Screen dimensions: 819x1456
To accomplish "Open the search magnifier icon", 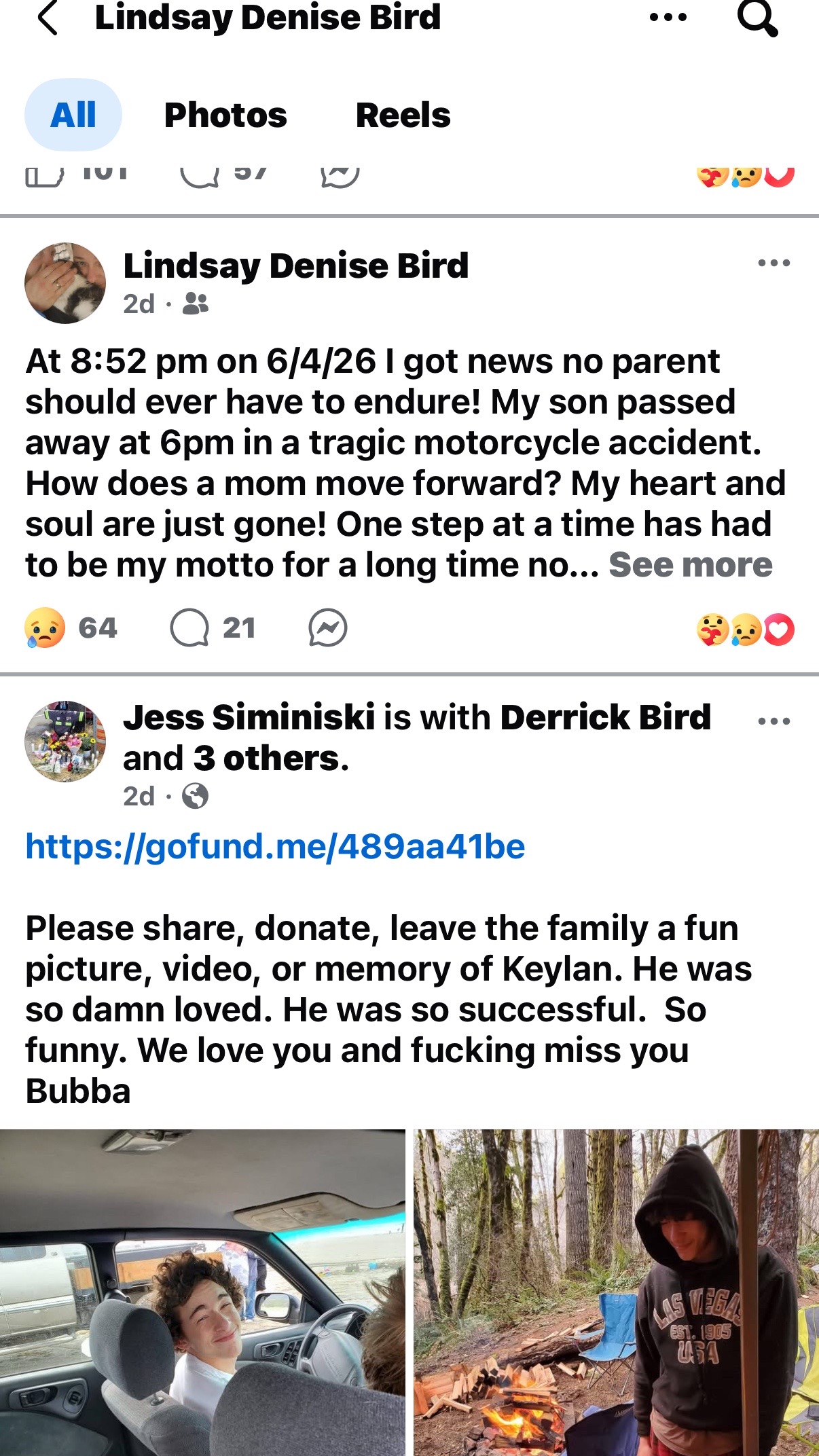I will pos(758,18).
